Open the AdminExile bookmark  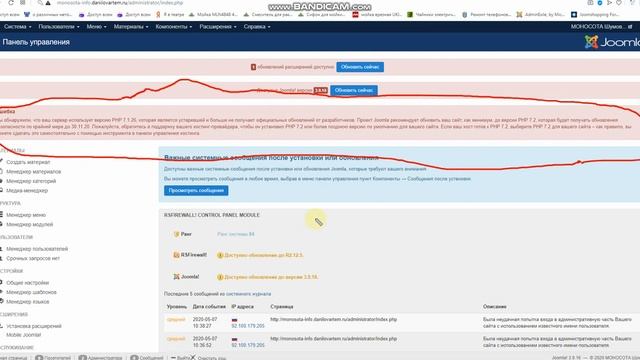tap(540, 14)
